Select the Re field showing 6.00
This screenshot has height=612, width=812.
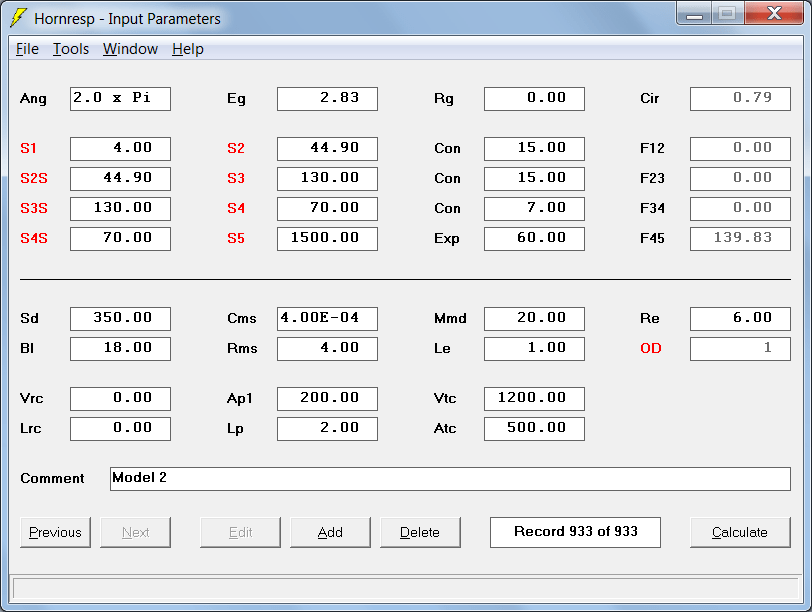tap(741, 319)
